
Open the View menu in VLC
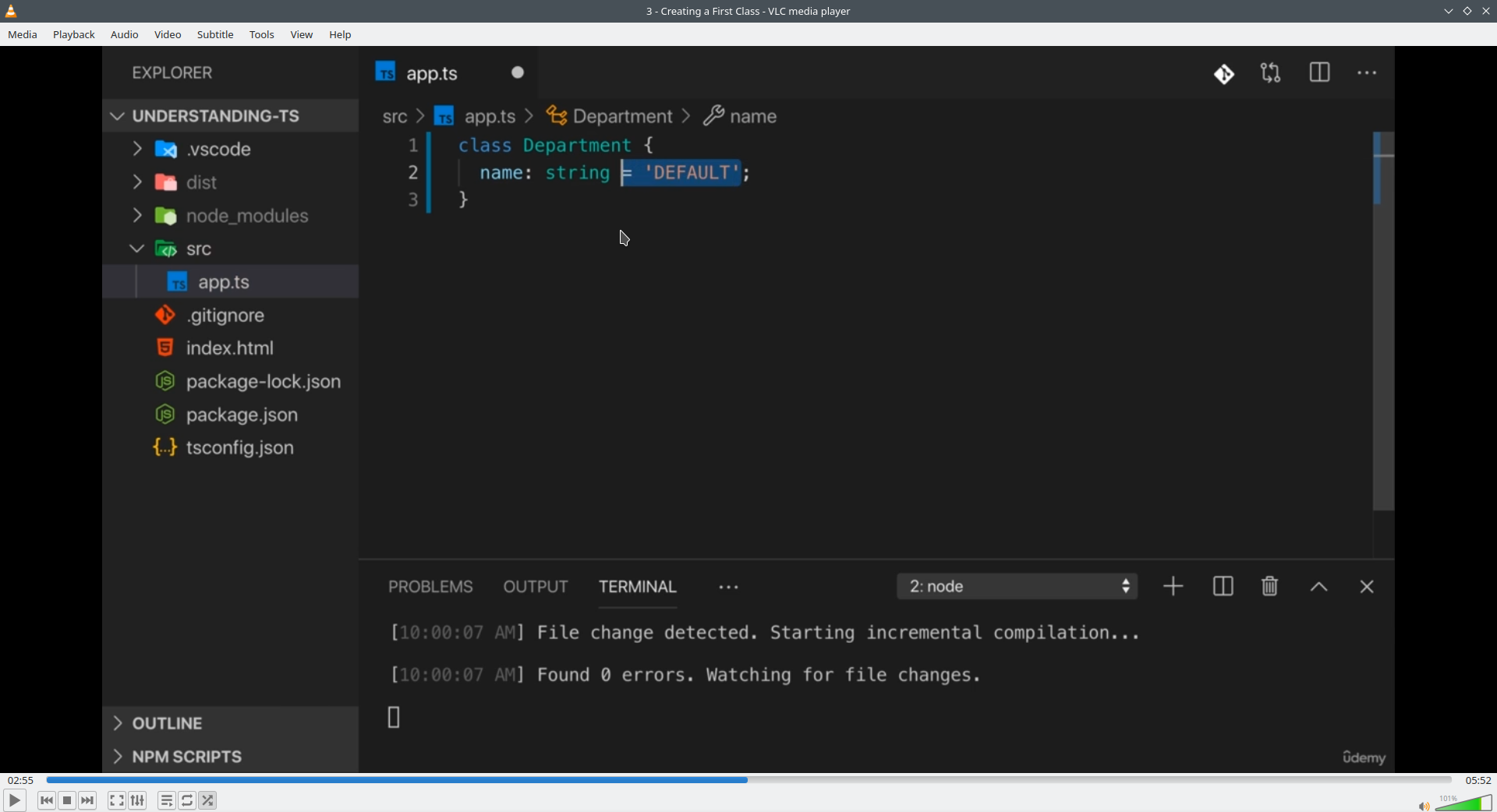(302, 35)
